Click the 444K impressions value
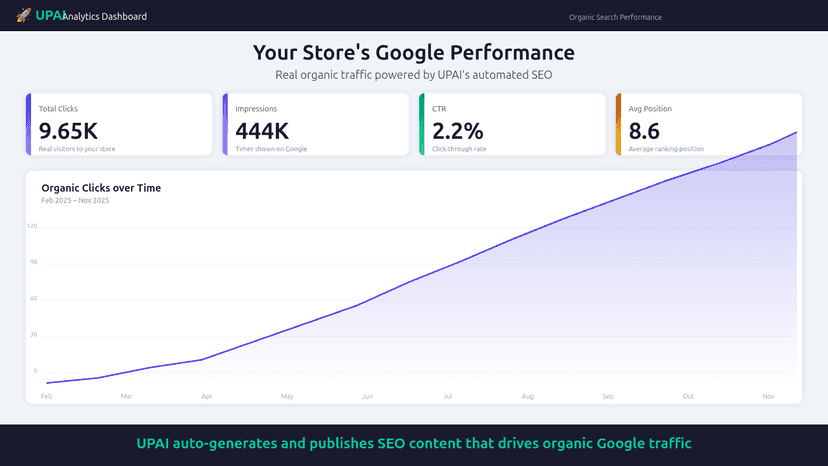 coord(262,131)
